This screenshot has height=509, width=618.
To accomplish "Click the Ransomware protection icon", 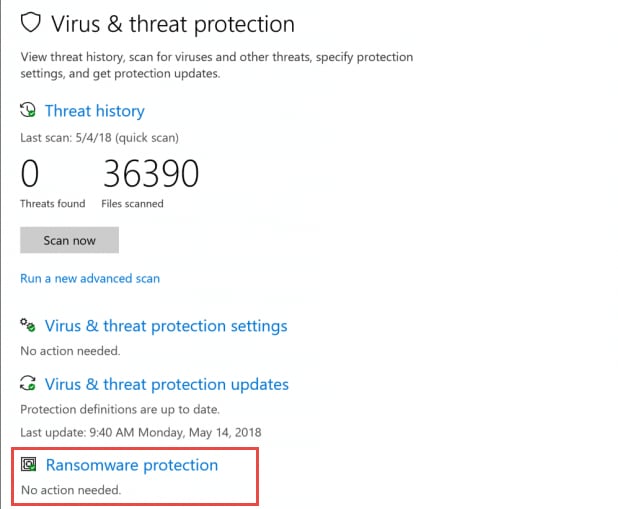I will [x=29, y=465].
